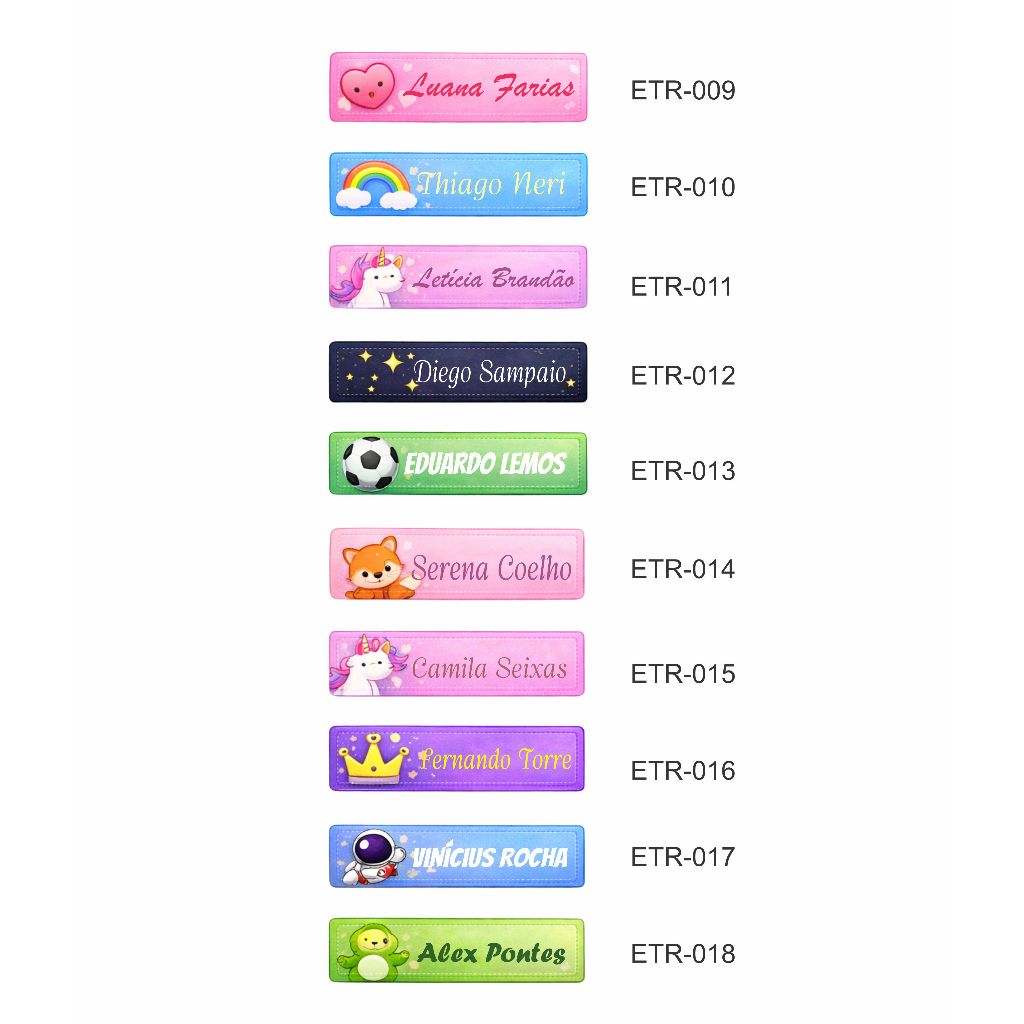Viewport: 1024px width, 1024px height.
Task: Click the rainbow with clouds icon
Action: [376, 186]
